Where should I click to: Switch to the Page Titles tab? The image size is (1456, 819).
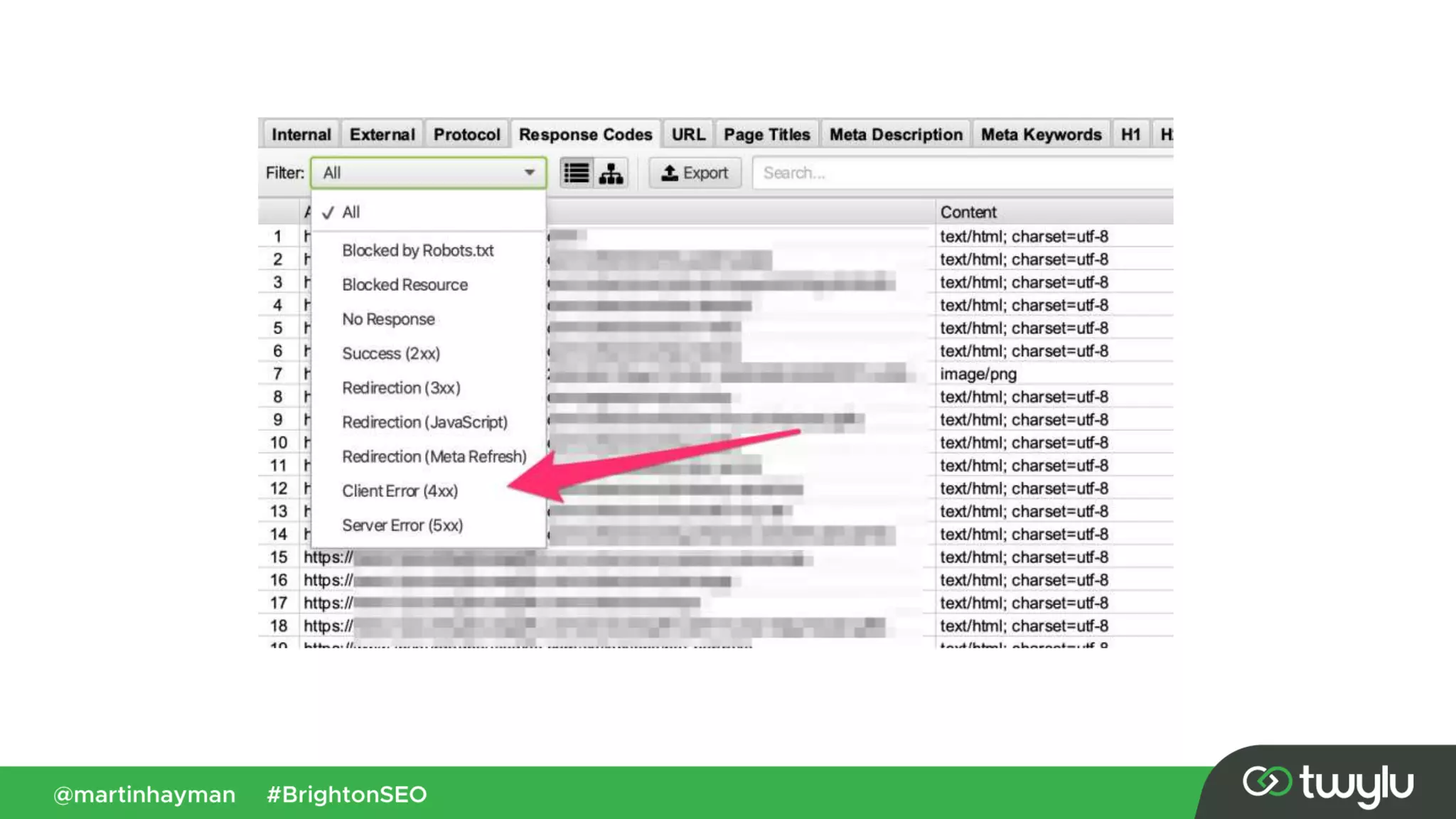[x=766, y=134]
